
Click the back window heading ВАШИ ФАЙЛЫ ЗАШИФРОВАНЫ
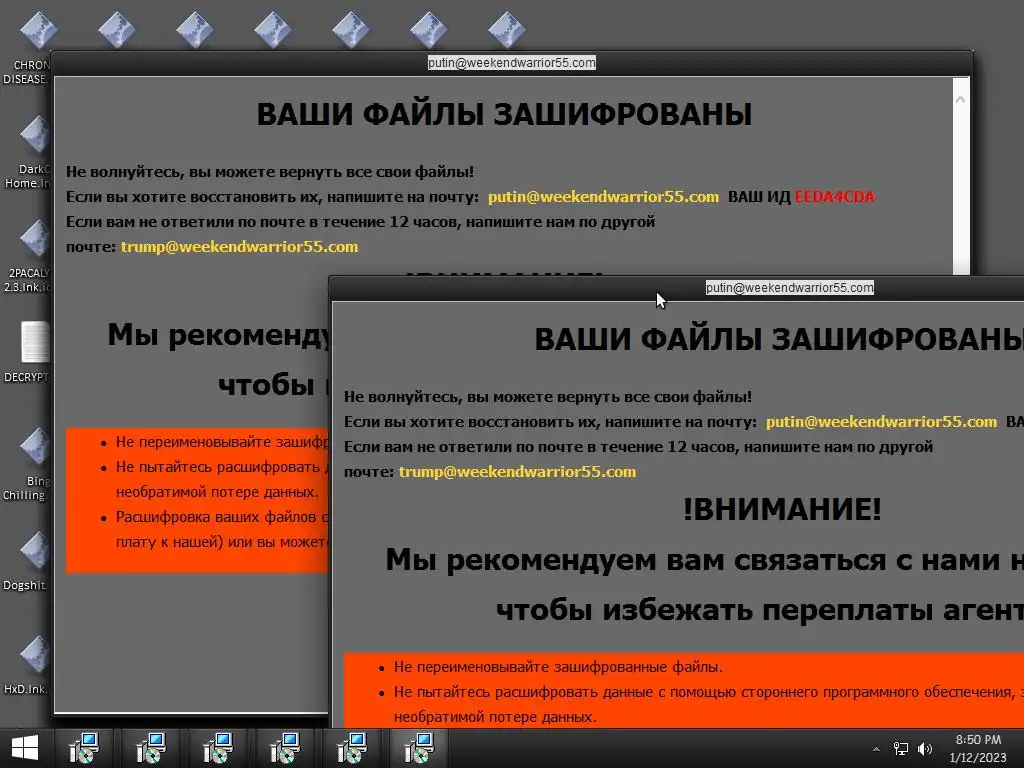pyautogui.click(x=504, y=114)
